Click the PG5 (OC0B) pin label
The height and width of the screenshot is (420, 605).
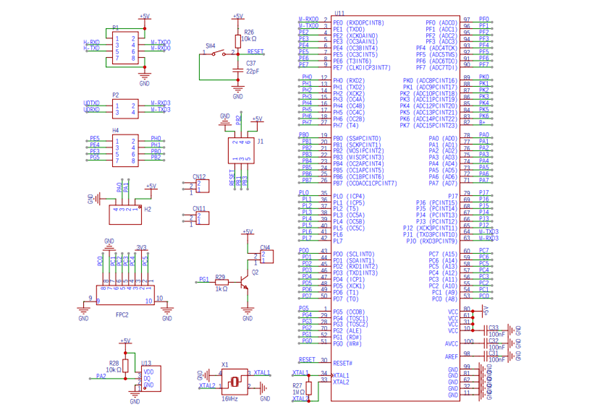[x=349, y=312]
